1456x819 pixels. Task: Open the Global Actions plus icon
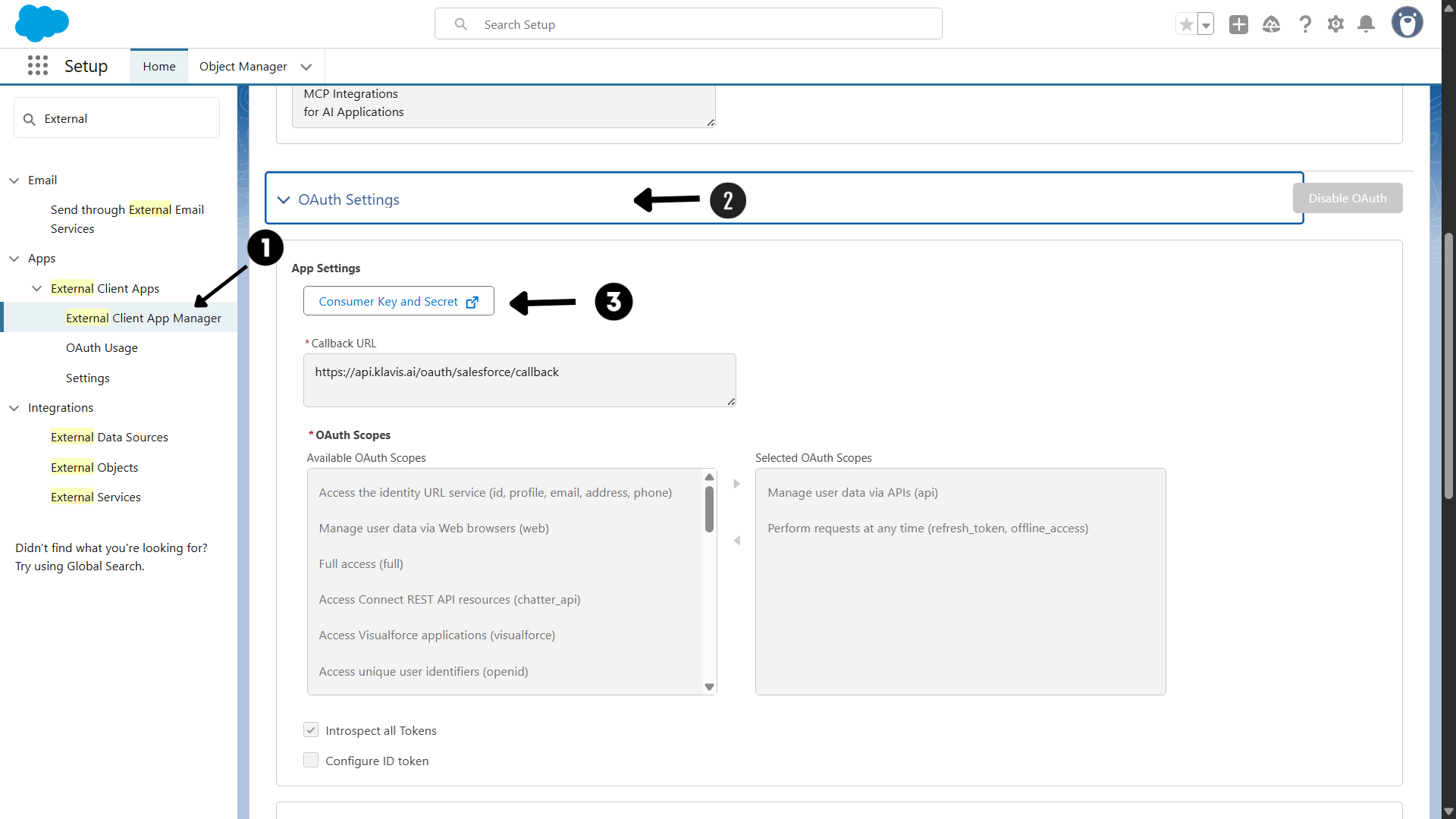pos(1238,24)
